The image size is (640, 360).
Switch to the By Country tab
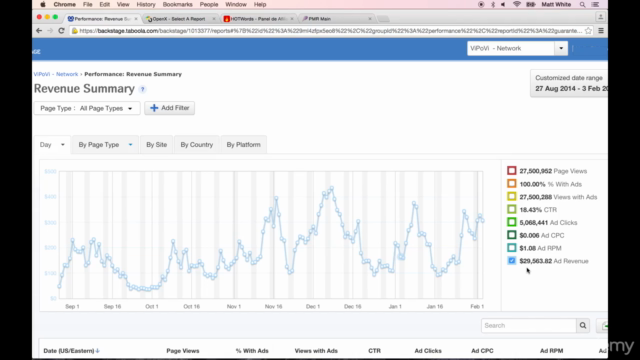pos(197,144)
